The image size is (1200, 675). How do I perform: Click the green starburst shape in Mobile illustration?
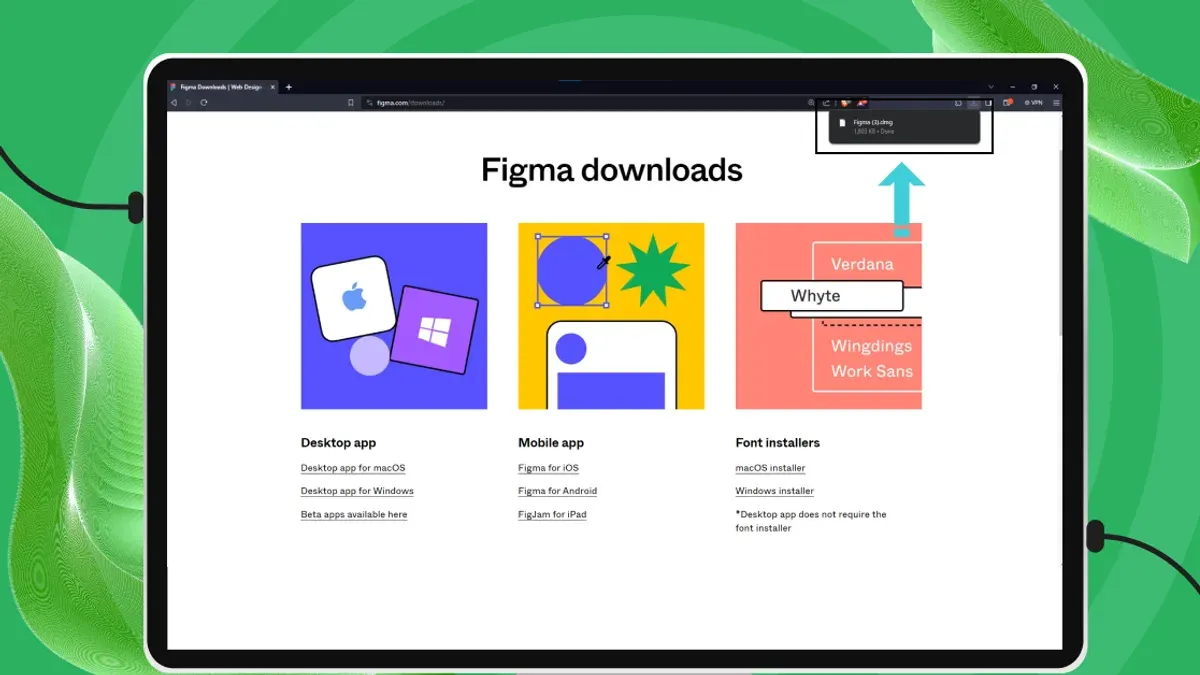pos(653,270)
